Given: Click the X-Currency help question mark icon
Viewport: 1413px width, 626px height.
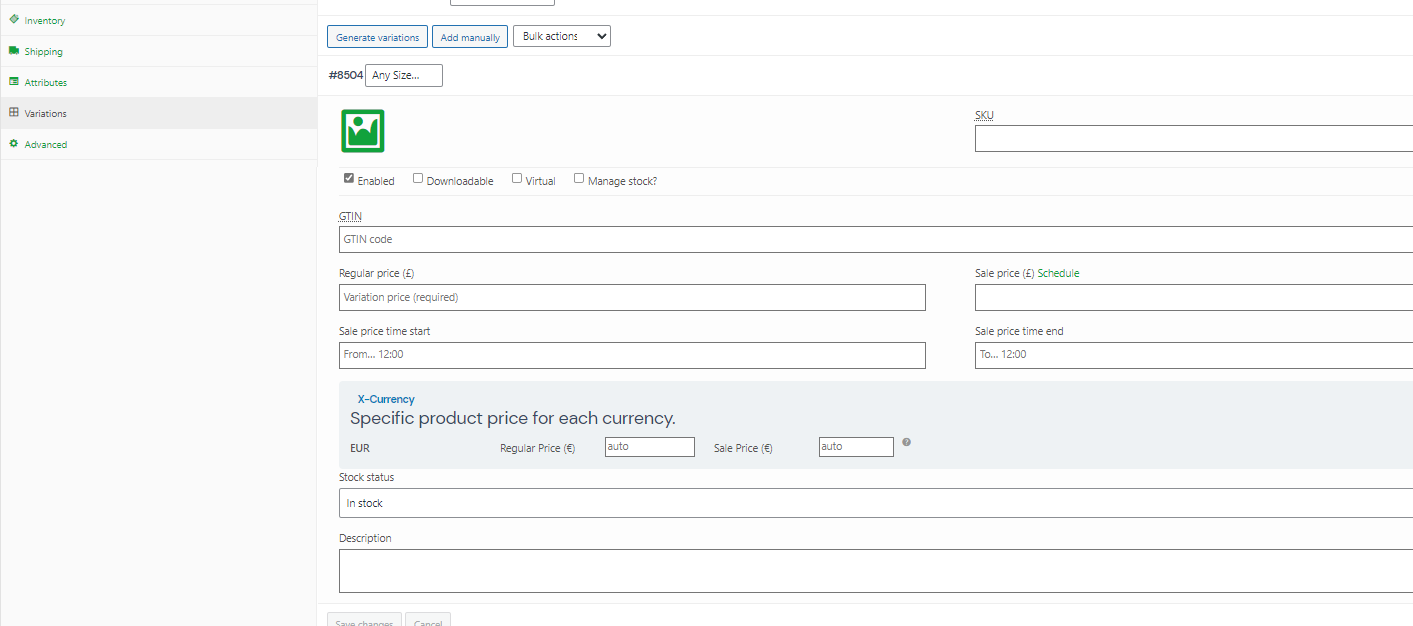Looking at the screenshot, I should click(x=906, y=442).
